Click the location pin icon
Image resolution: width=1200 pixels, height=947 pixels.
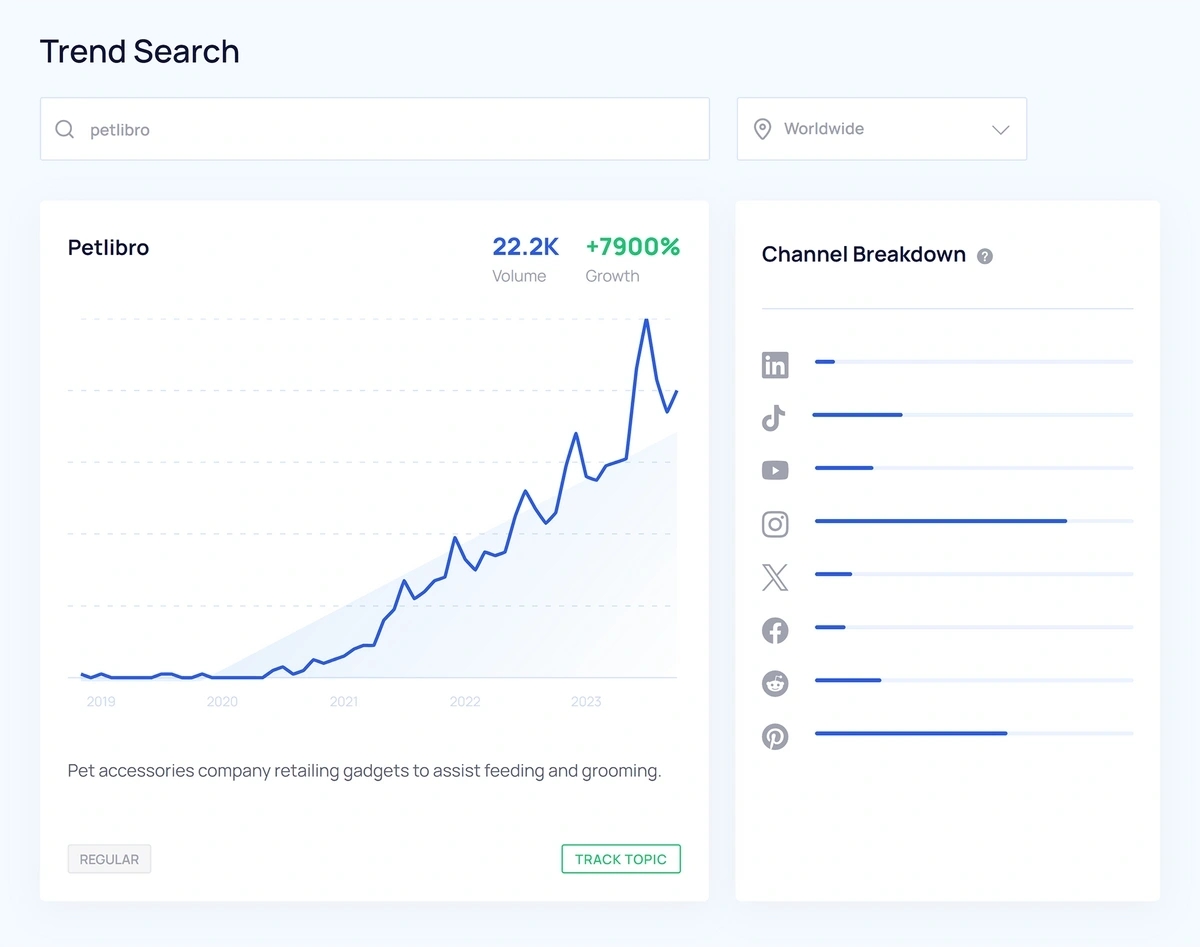(x=762, y=129)
